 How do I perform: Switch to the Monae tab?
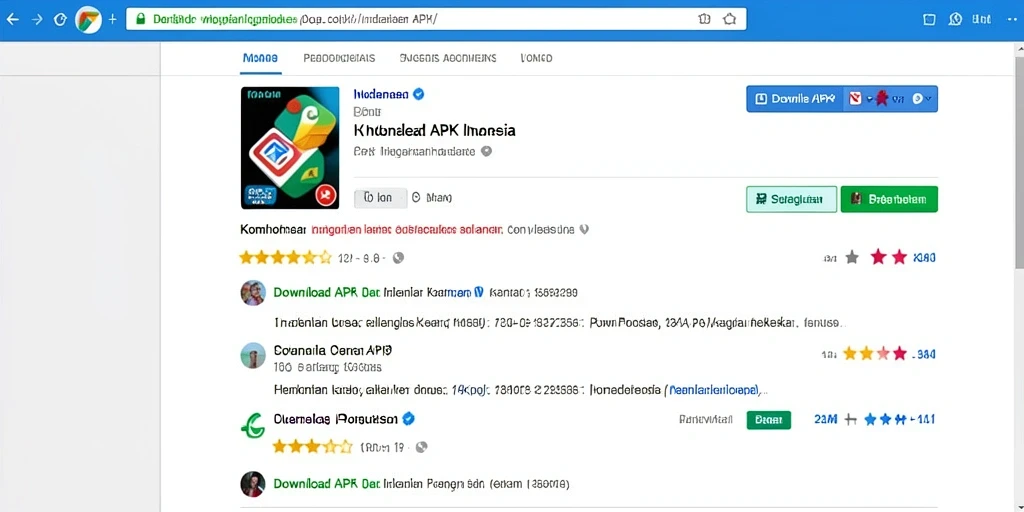260,58
